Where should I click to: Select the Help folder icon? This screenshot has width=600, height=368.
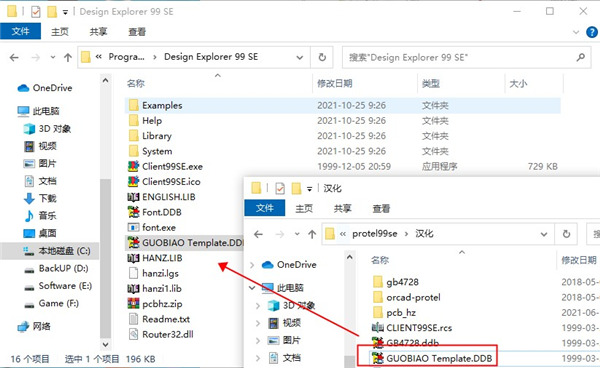(134, 120)
